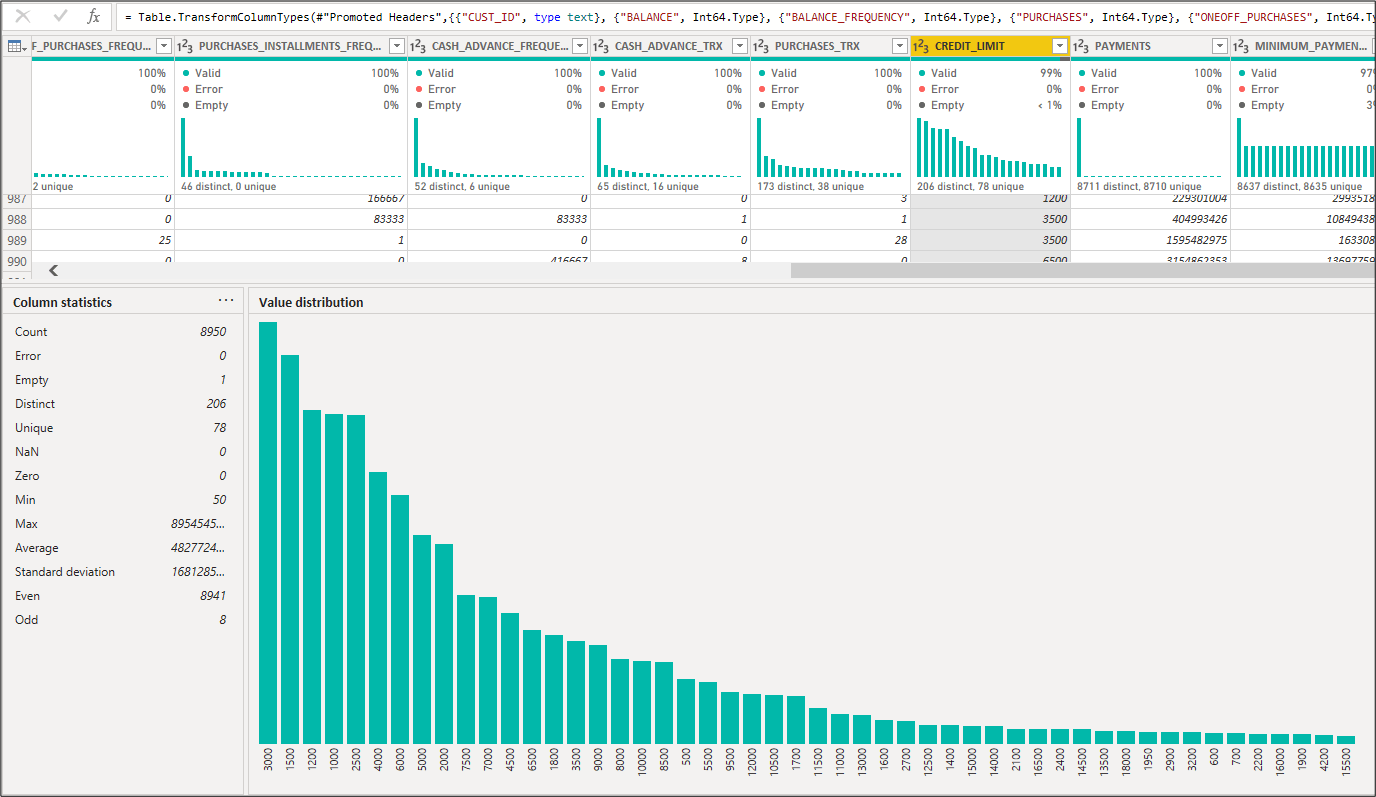Click the data type icon of CREDIT_LIMIT column
The image size is (1376, 797).
(x=921, y=46)
